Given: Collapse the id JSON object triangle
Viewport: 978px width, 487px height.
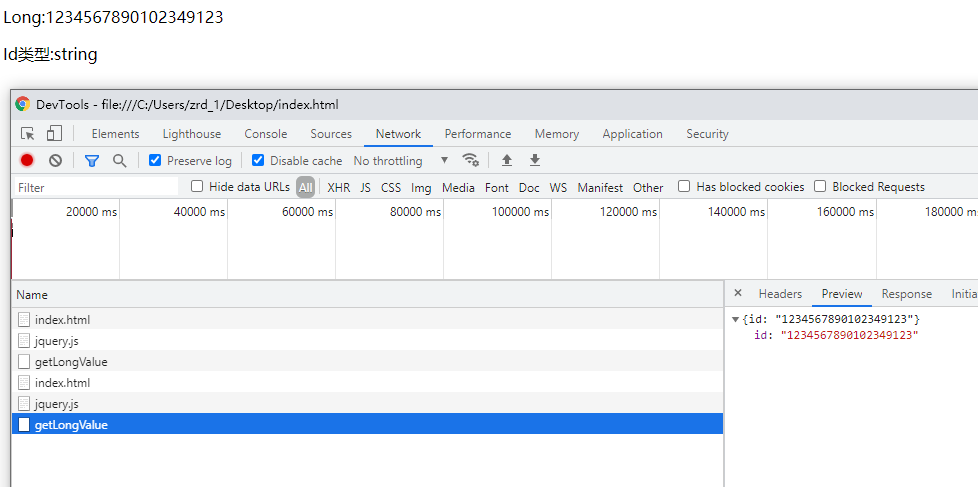Looking at the screenshot, I should click(x=735, y=319).
